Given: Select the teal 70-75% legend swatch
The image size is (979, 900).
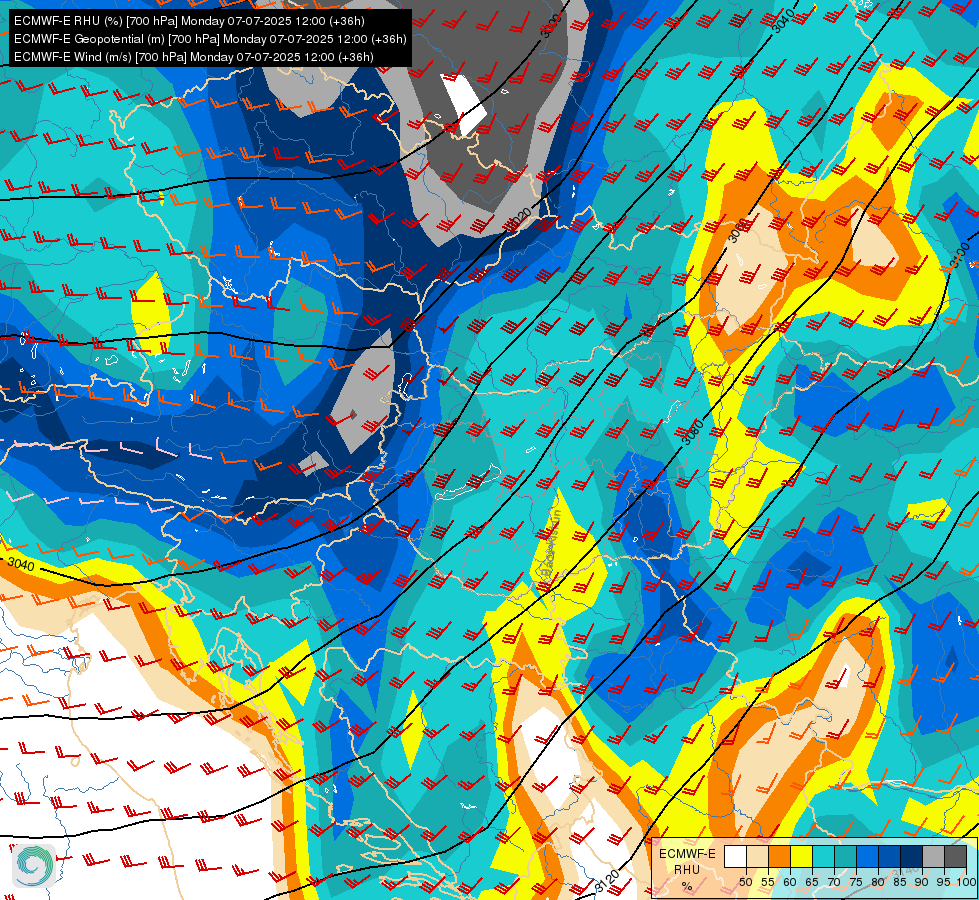Looking at the screenshot, I should coord(846,856).
